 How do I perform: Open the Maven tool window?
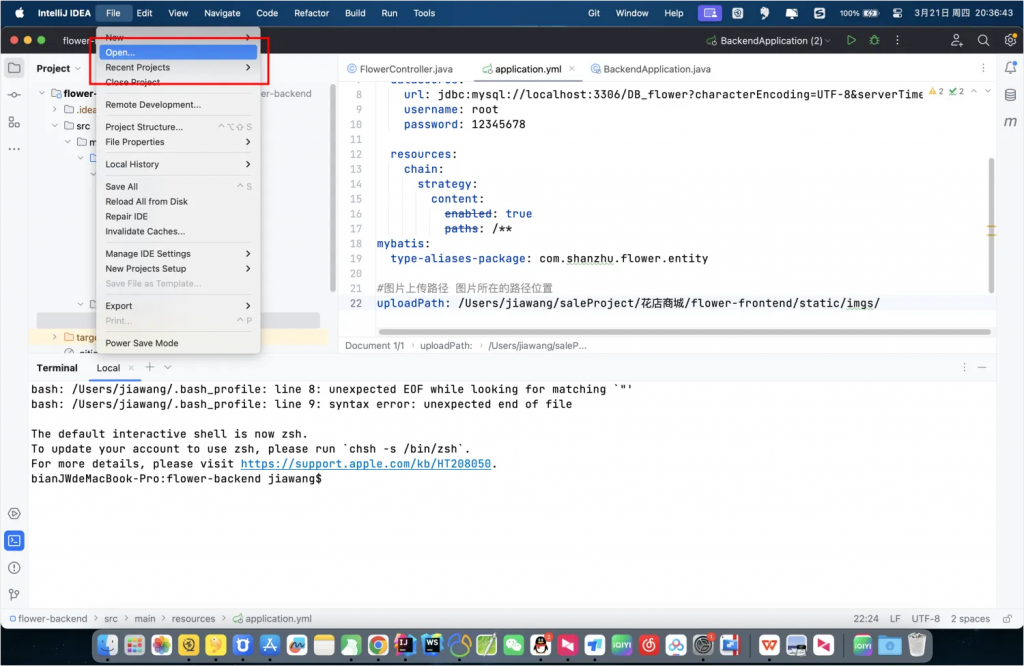click(1010, 121)
